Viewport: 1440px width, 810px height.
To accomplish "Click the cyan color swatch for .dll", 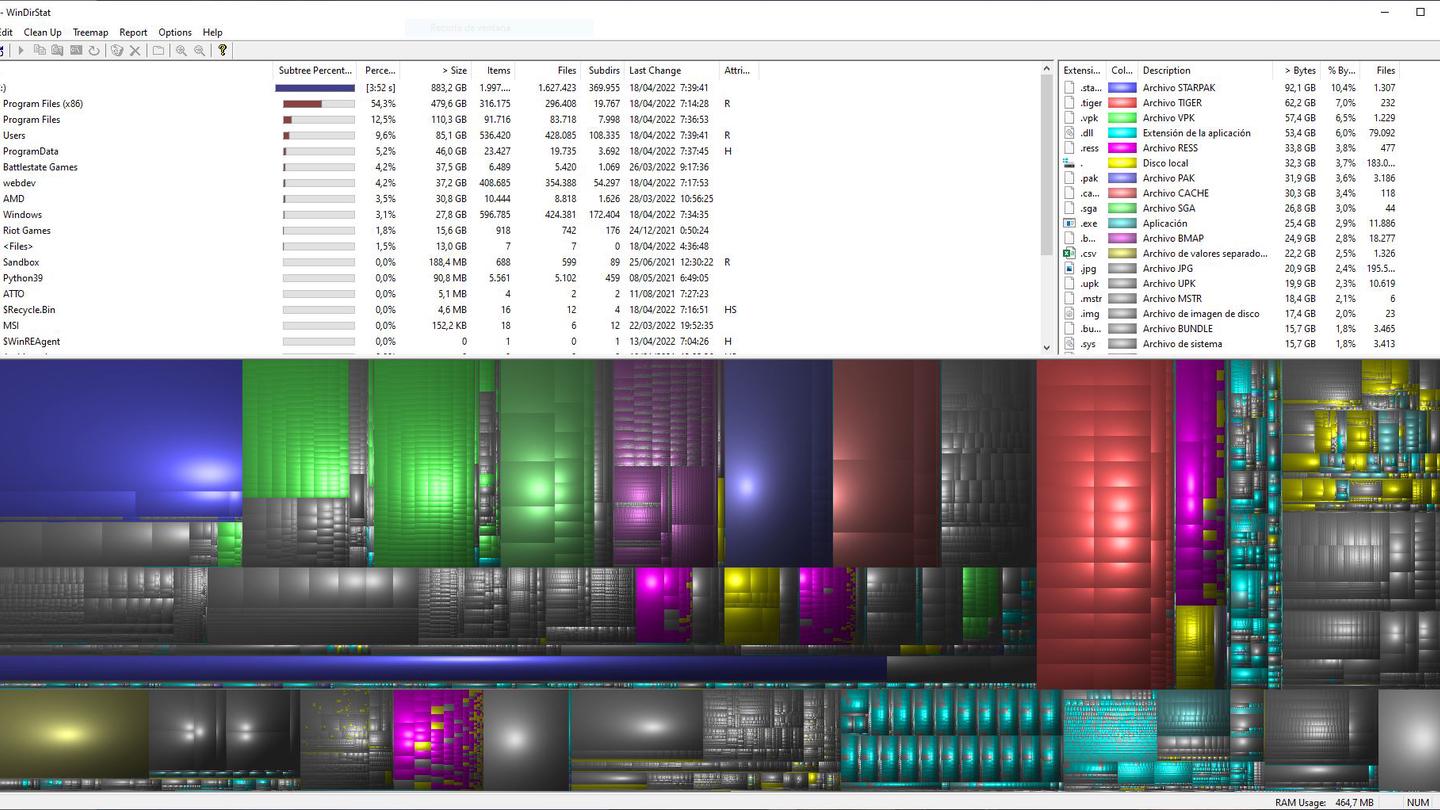I will [1123, 133].
